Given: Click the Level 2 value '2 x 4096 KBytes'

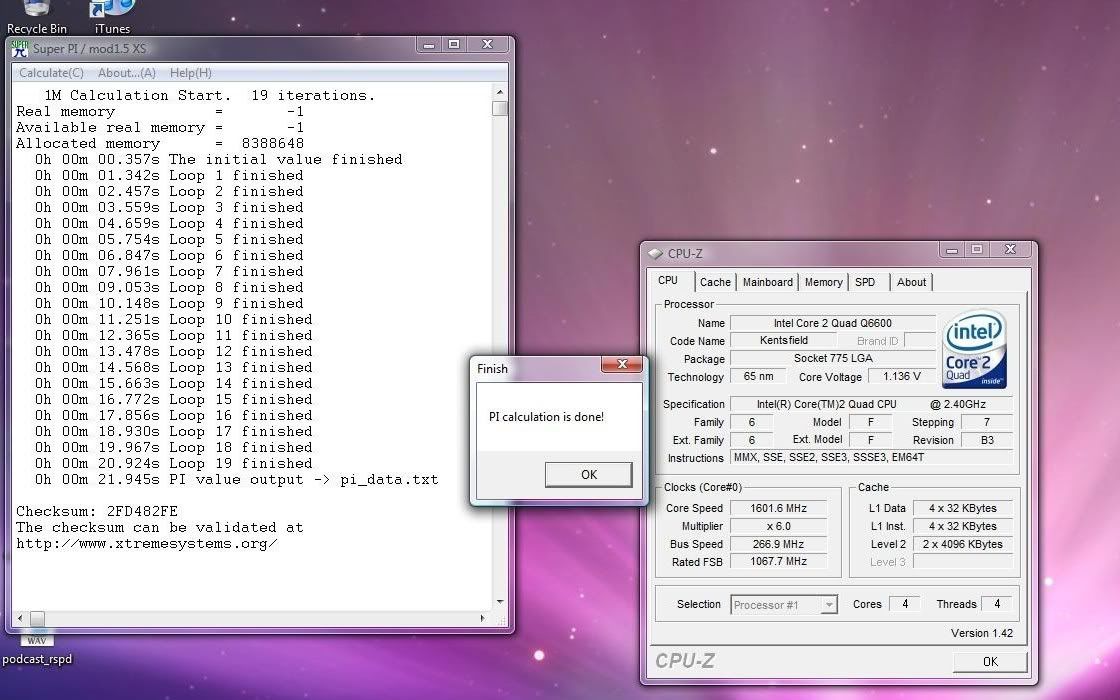Looking at the screenshot, I should (962, 544).
